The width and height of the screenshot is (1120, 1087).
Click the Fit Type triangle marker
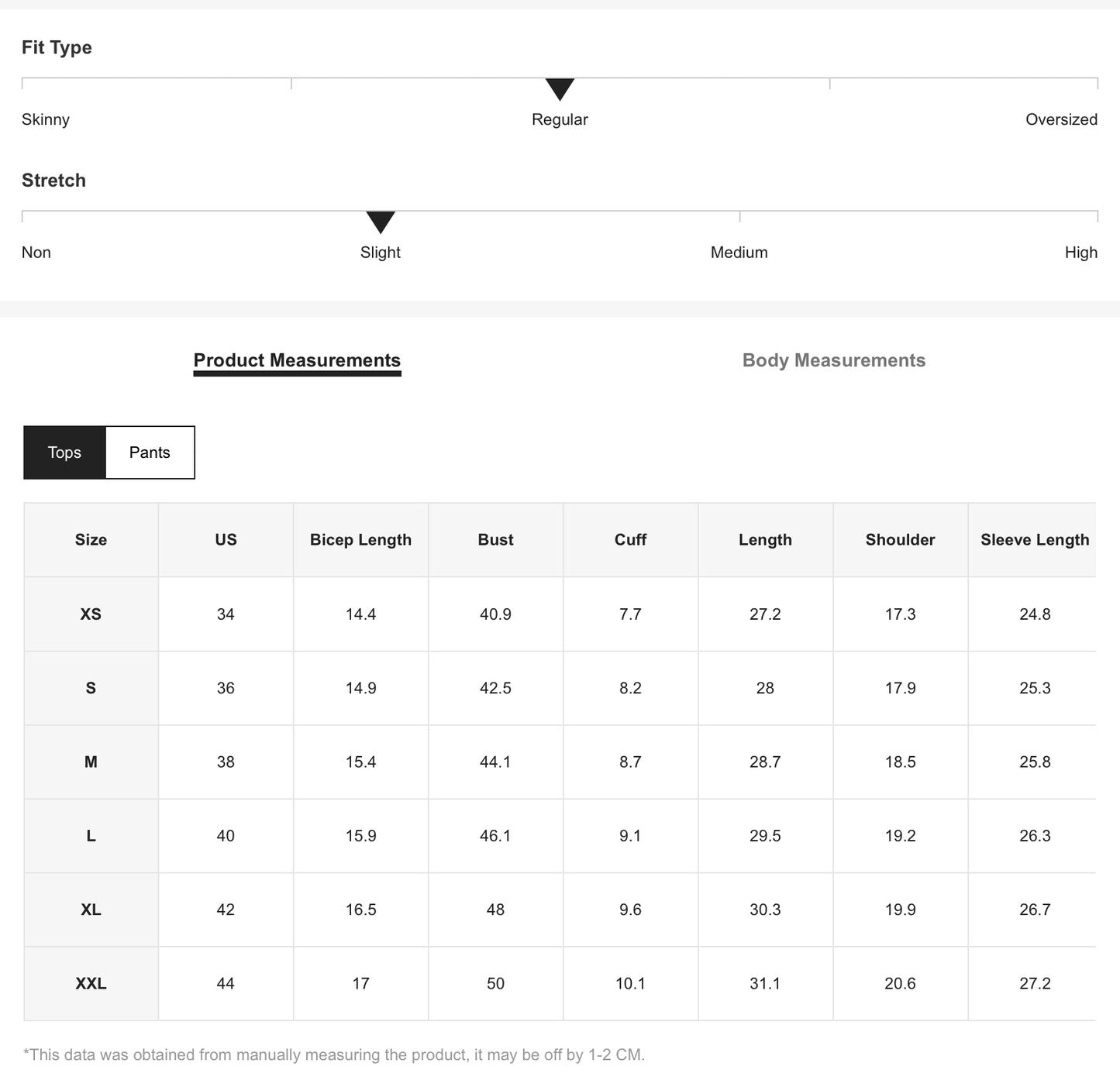coord(560,88)
